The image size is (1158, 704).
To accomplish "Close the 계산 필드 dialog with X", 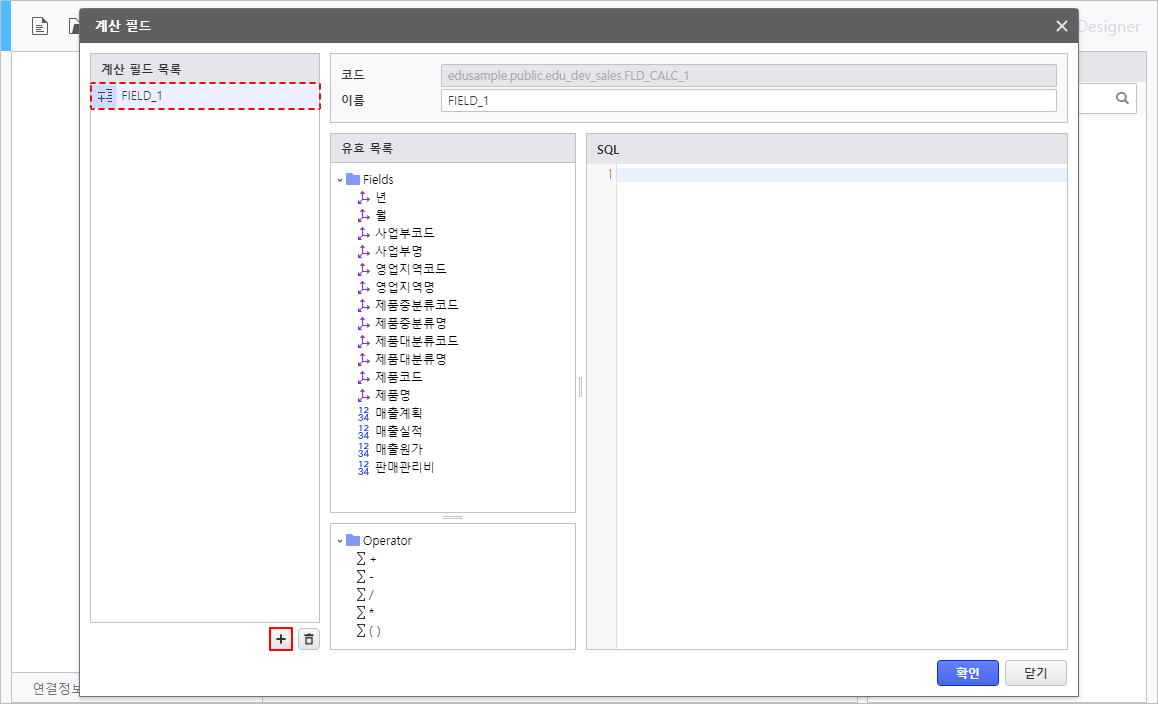I will [x=1061, y=26].
